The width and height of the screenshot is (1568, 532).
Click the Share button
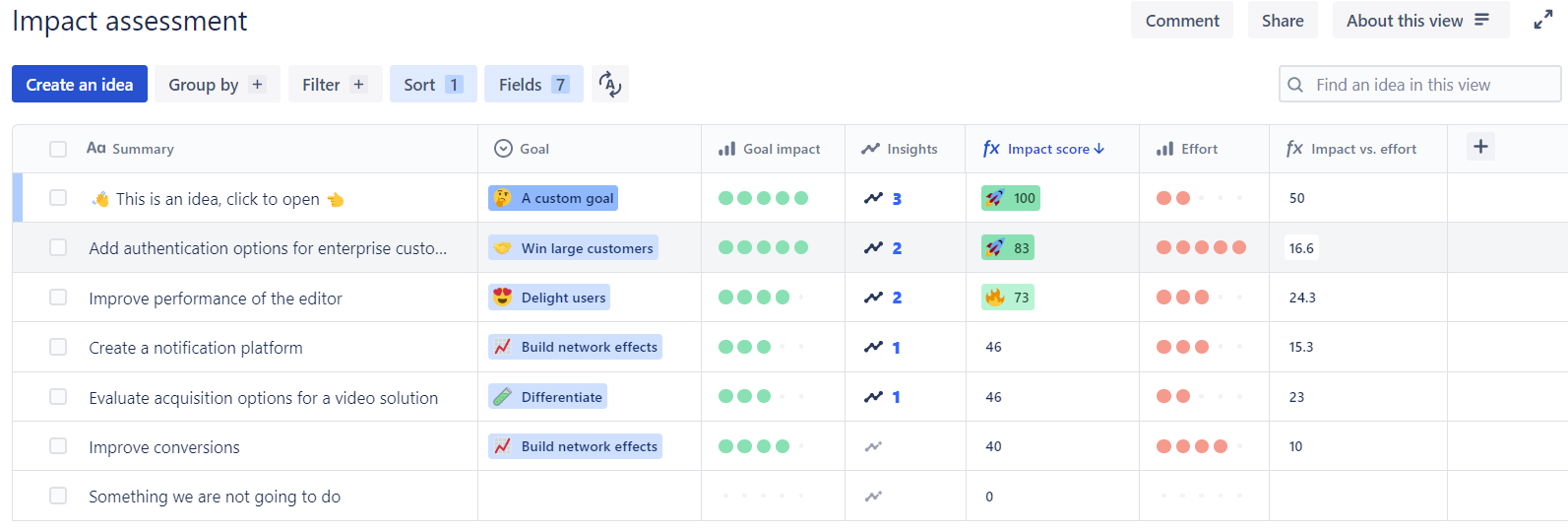tap(1283, 20)
